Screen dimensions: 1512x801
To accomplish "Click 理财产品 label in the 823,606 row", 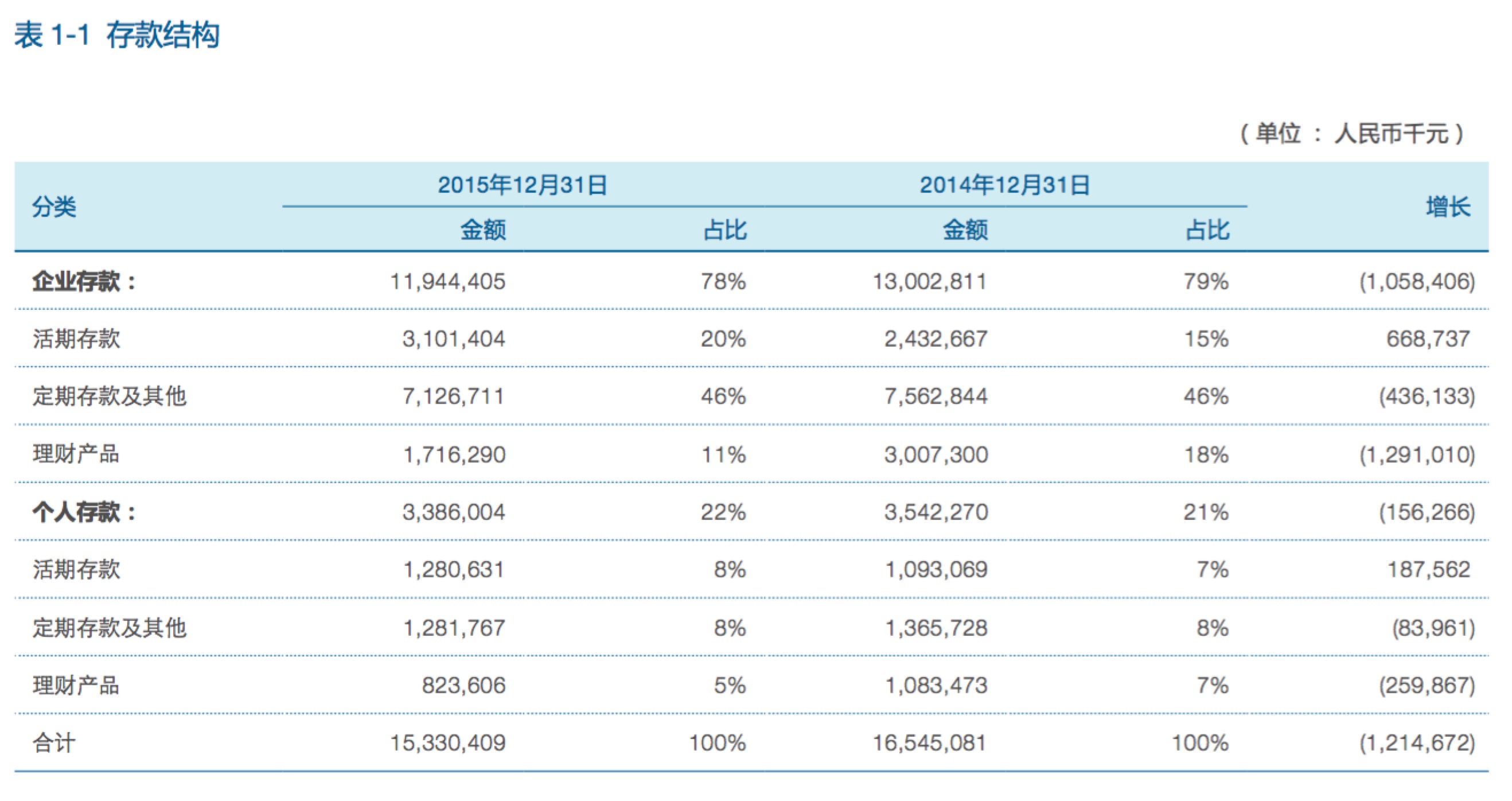I will click(76, 685).
